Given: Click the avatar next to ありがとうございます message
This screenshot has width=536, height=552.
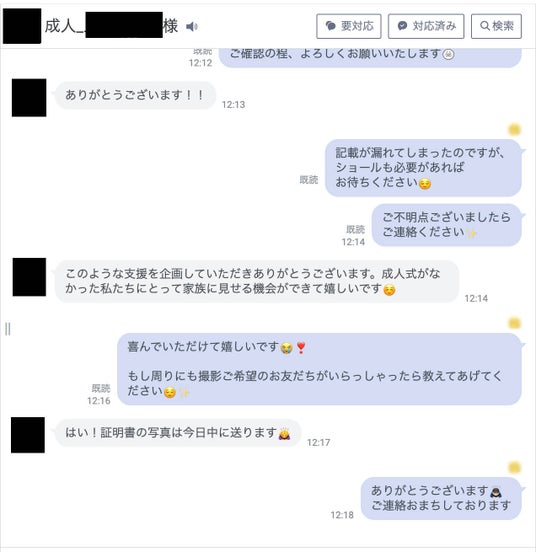Looking at the screenshot, I should click(x=29, y=98).
